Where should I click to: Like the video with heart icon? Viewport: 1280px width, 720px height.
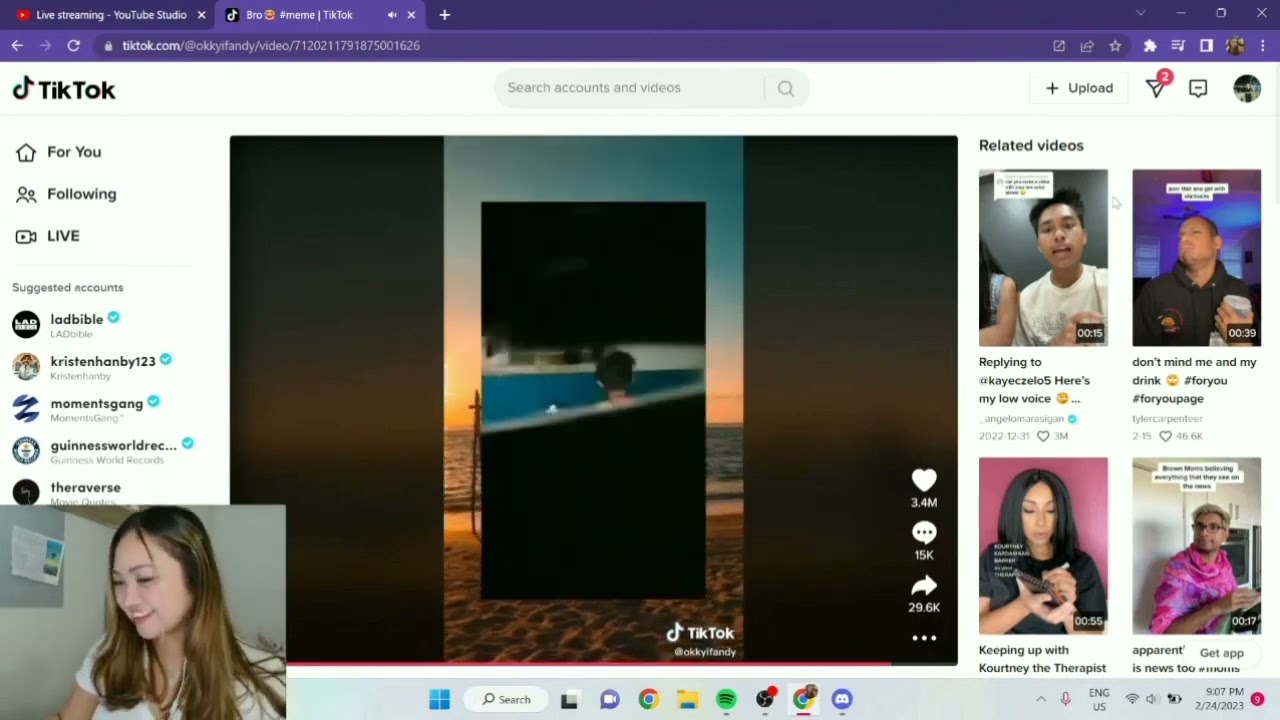coord(924,480)
